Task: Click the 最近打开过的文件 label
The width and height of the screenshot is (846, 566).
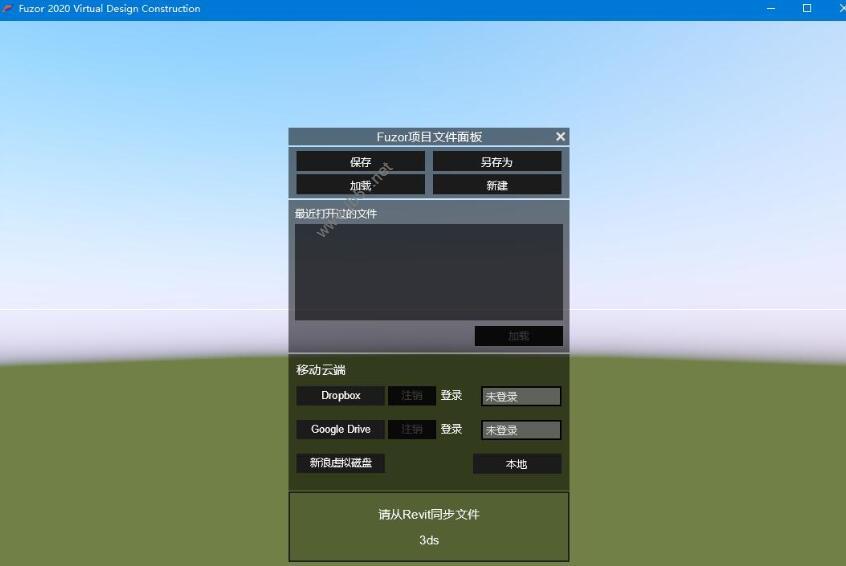Action: [x=336, y=214]
